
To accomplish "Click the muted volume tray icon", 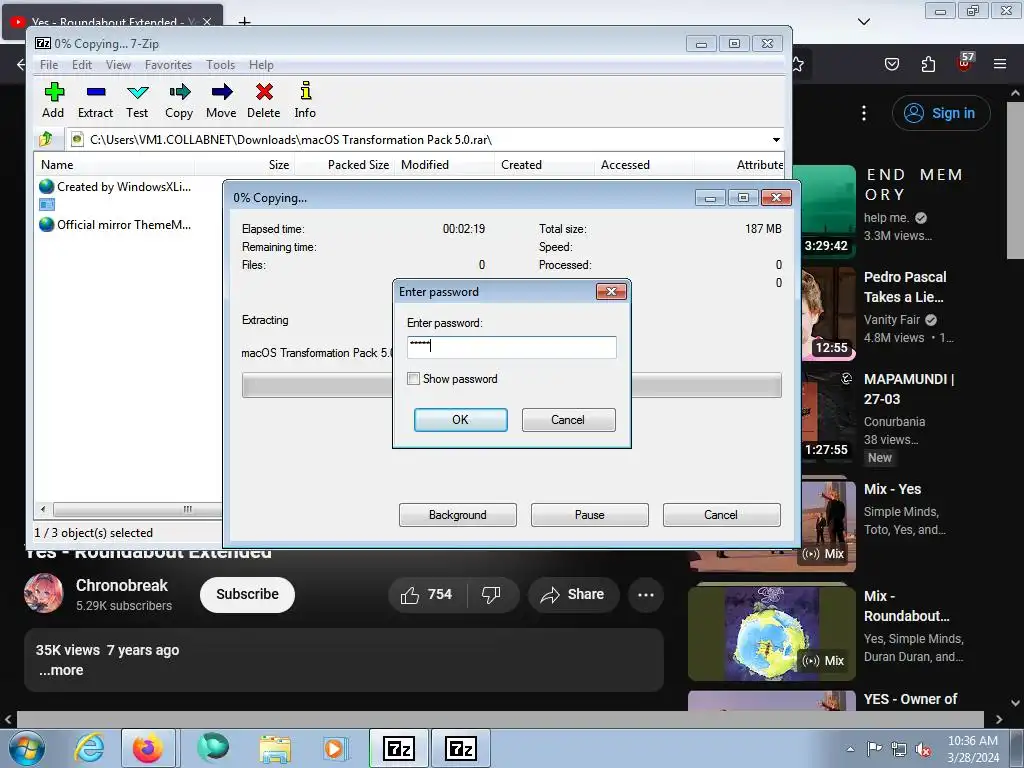I will [923, 748].
